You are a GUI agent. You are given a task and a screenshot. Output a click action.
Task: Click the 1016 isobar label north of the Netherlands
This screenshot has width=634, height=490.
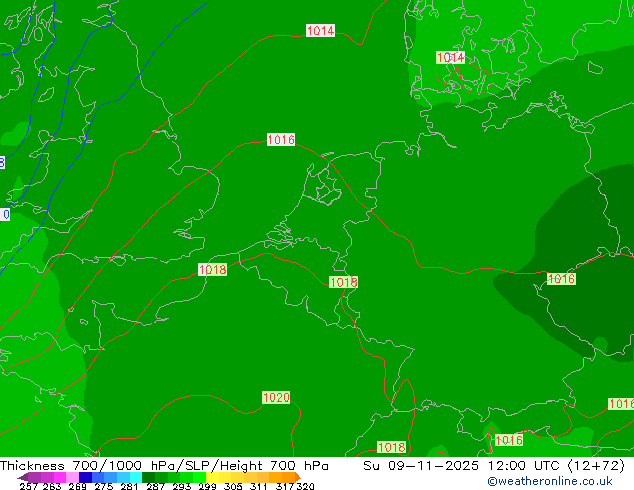(281, 140)
